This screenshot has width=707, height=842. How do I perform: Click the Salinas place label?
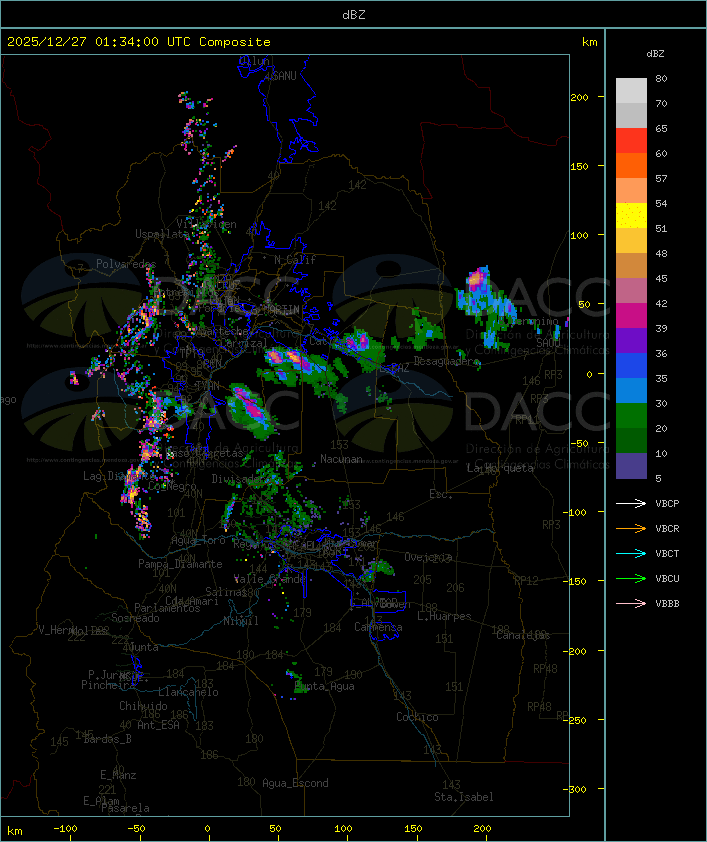225,592
